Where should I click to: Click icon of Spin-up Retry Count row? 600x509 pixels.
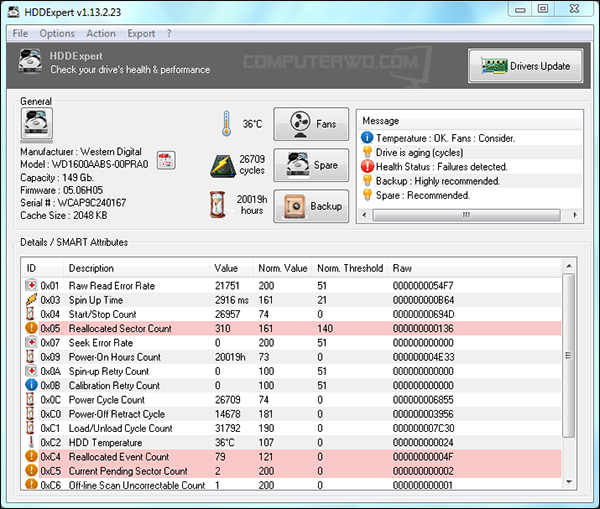[x=31, y=370]
